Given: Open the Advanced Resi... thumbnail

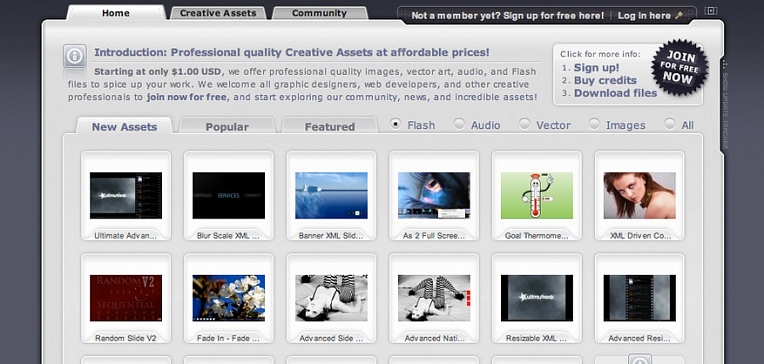Looking at the screenshot, I should tap(640, 298).
